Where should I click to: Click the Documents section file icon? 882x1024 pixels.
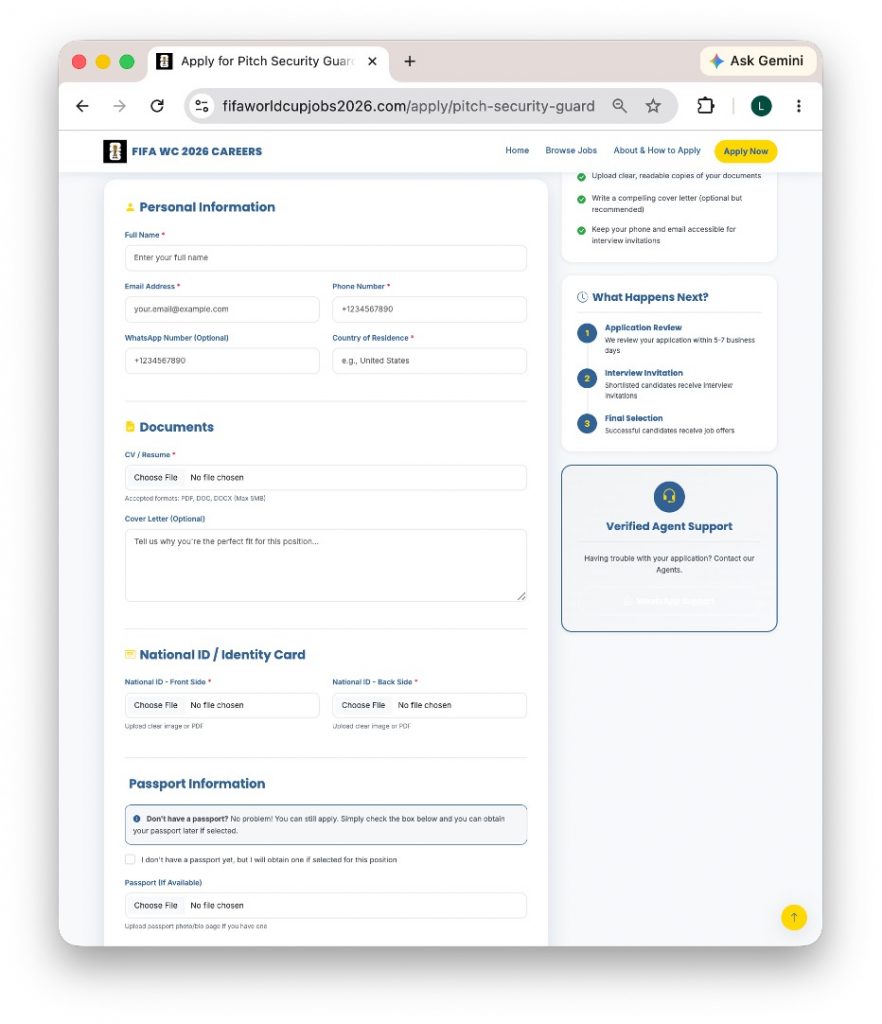point(130,426)
